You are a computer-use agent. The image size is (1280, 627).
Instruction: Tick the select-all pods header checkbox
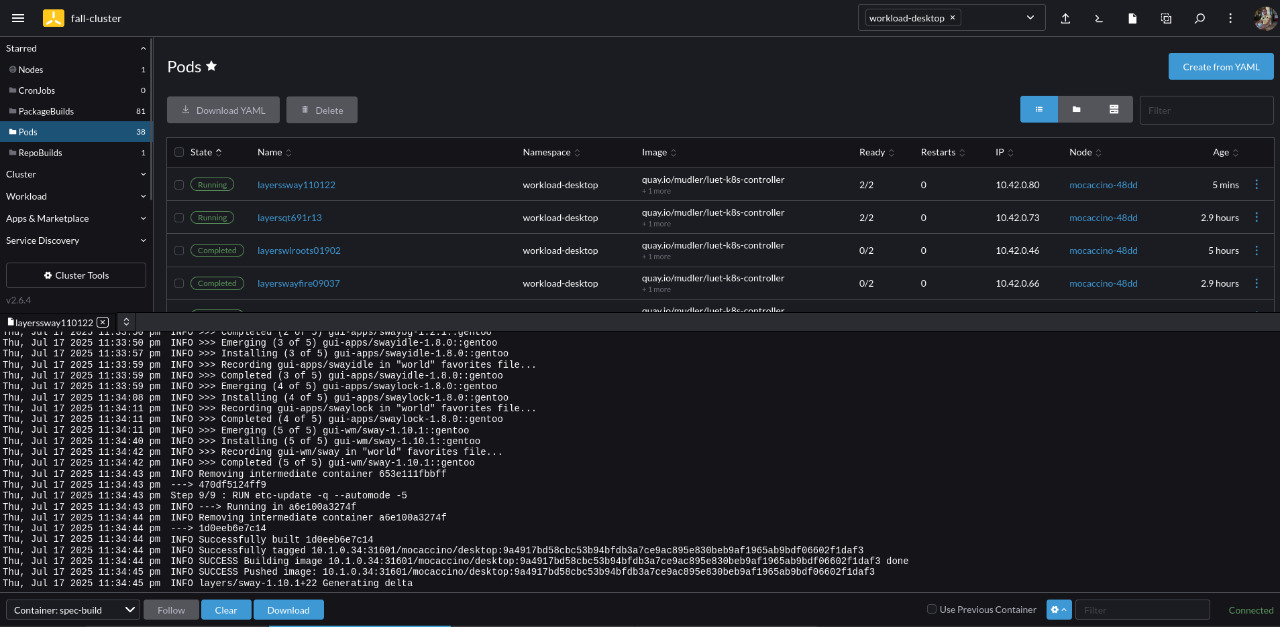click(179, 153)
